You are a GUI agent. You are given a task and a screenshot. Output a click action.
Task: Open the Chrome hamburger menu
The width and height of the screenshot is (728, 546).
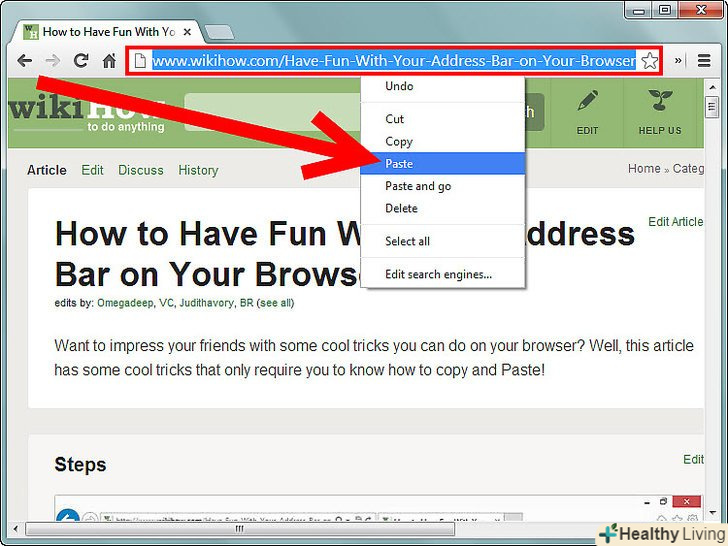point(704,60)
